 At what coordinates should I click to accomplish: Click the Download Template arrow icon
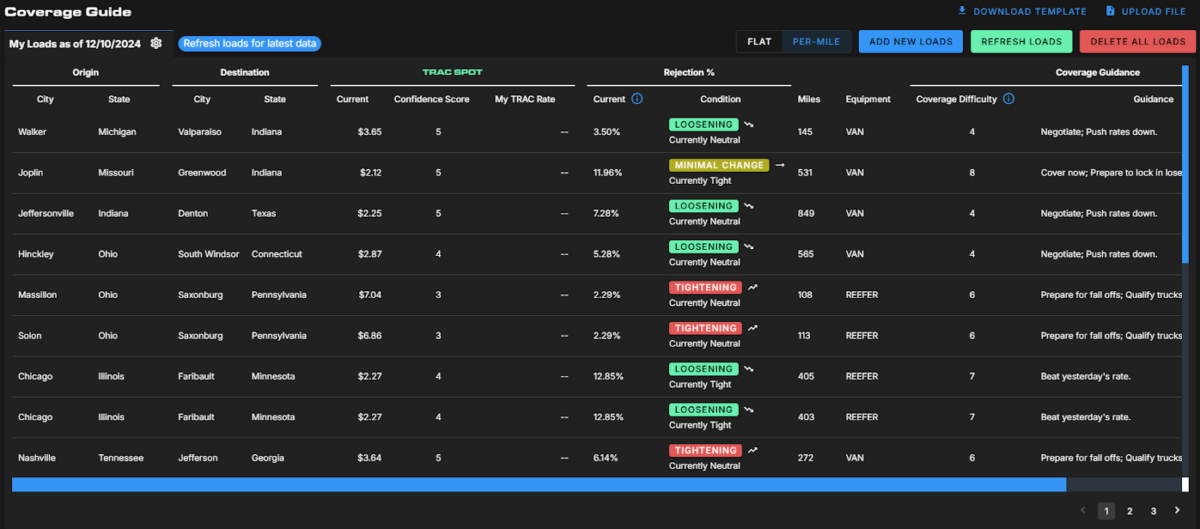[x=962, y=11]
